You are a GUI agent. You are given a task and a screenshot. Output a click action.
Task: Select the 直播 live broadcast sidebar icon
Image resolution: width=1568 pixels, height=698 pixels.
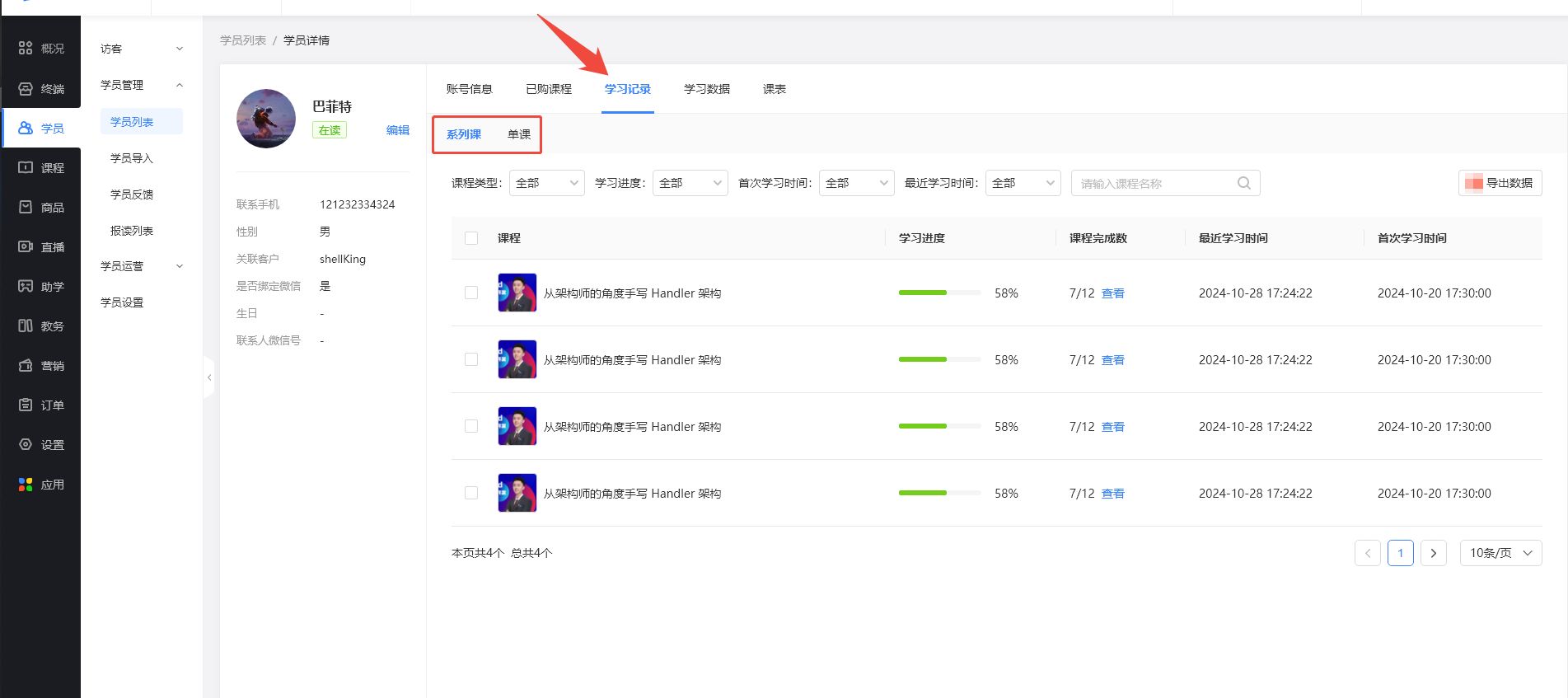[x=26, y=247]
